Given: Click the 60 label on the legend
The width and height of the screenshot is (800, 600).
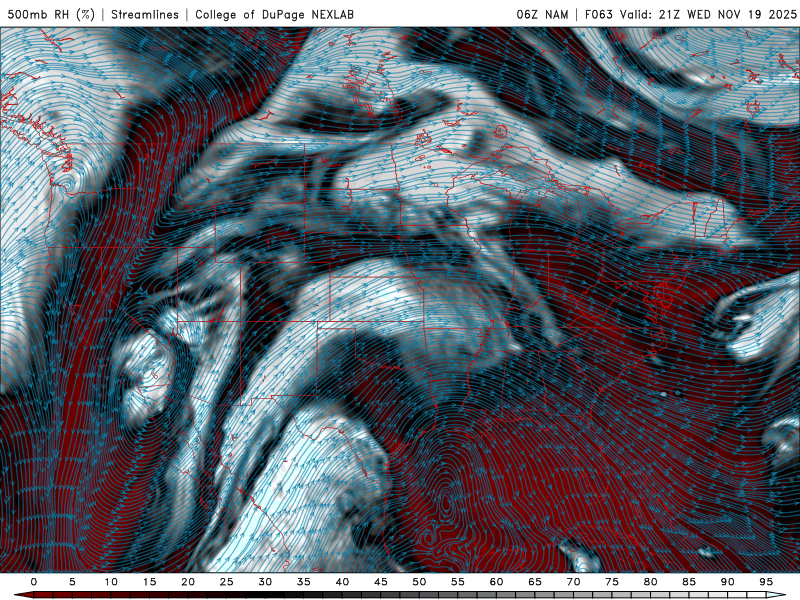Looking at the screenshot, I should [x=496, y=582].
